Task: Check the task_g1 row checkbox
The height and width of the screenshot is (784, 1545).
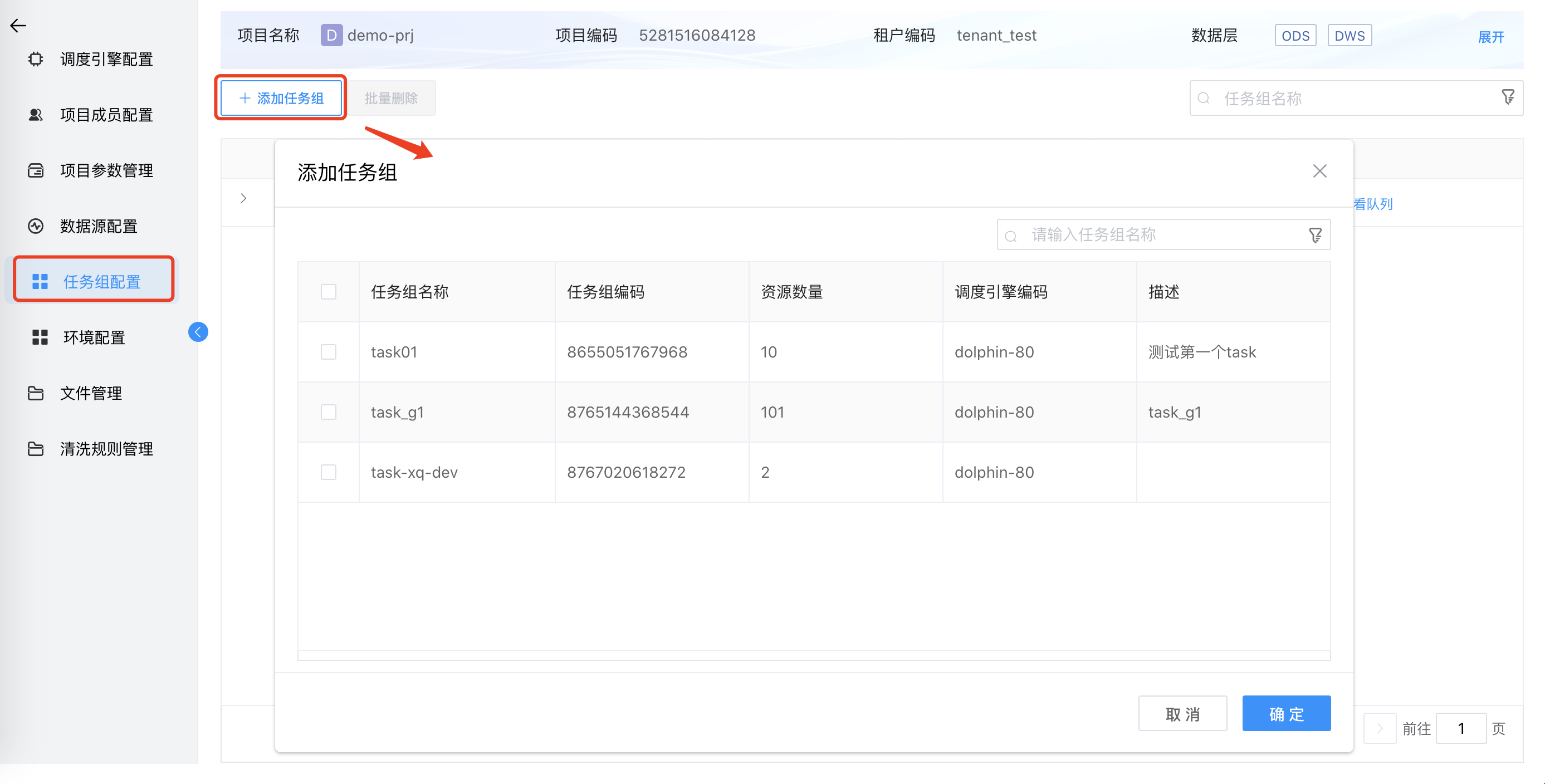Action: (x=329, y=413)
